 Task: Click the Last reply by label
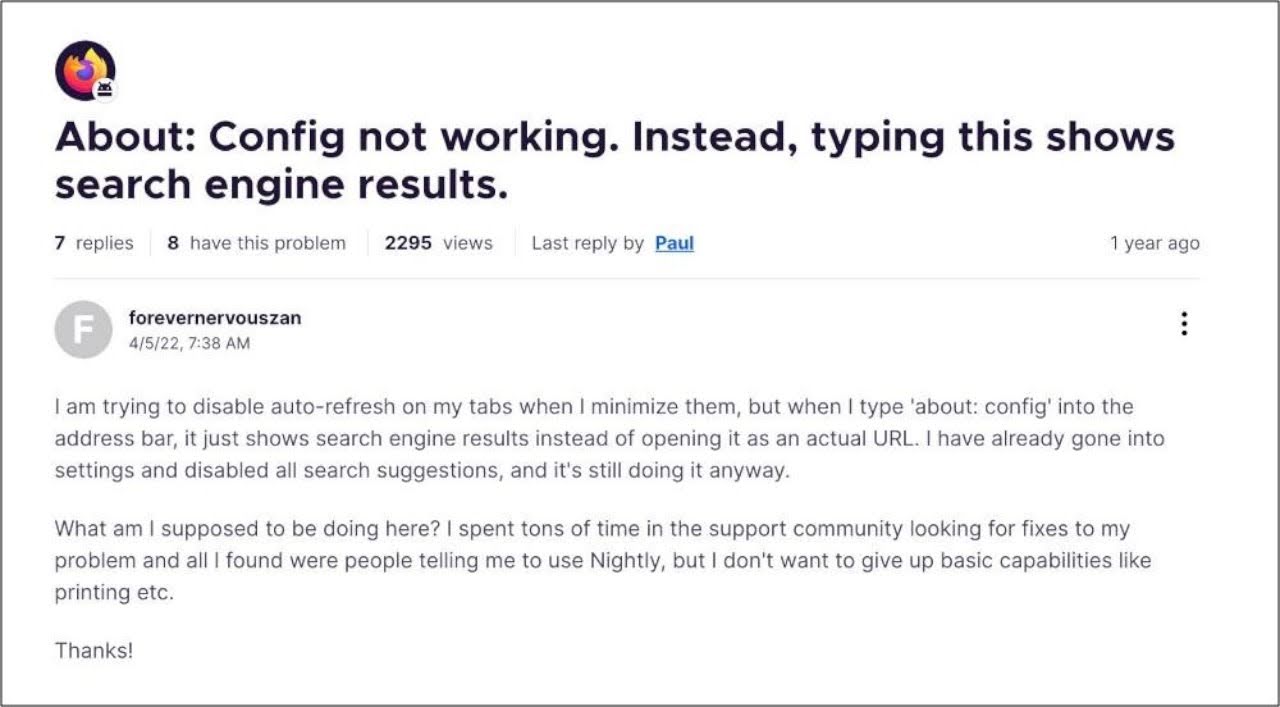pyautogui.click(x=587, y=243)
